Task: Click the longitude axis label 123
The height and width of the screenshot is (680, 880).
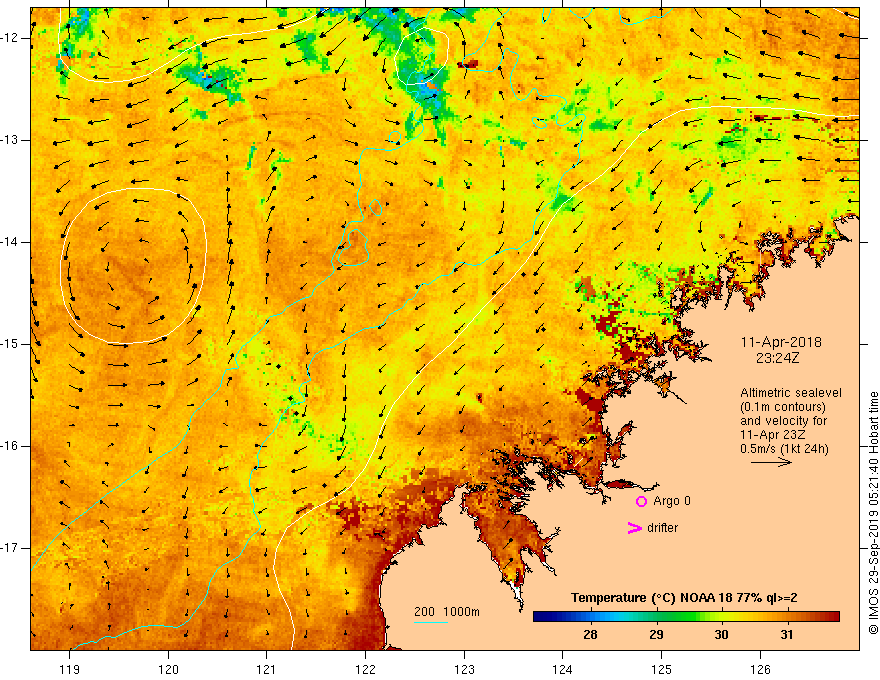Action: click(464, 669)
